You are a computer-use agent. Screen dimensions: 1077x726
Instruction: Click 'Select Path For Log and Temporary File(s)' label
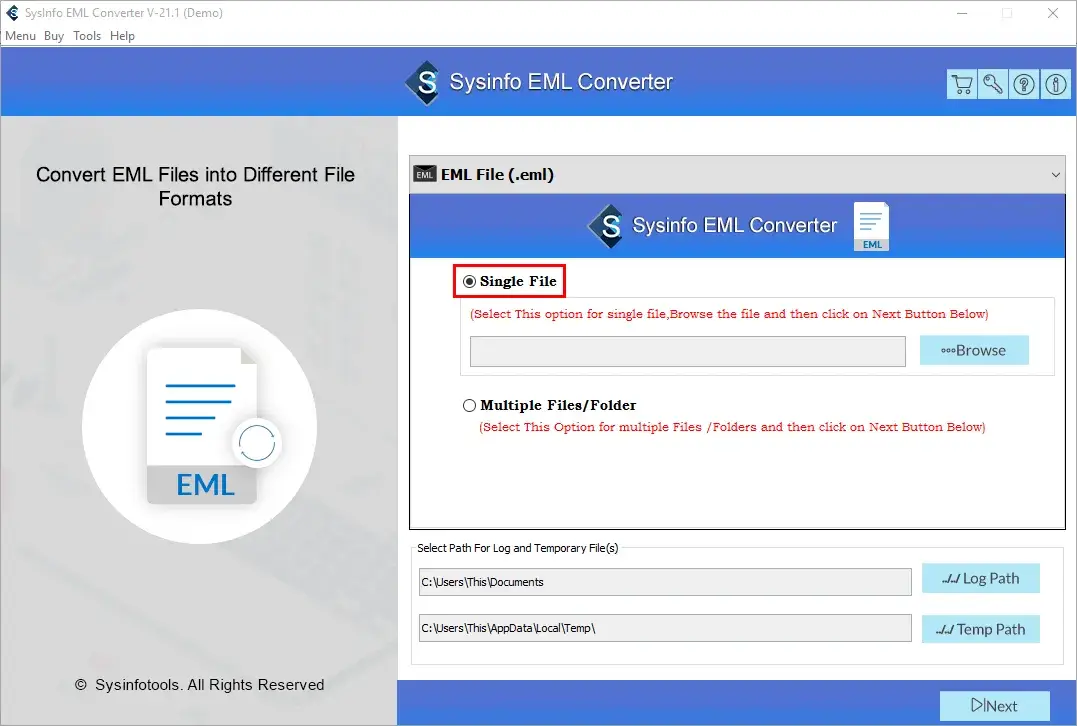[517, 548]
